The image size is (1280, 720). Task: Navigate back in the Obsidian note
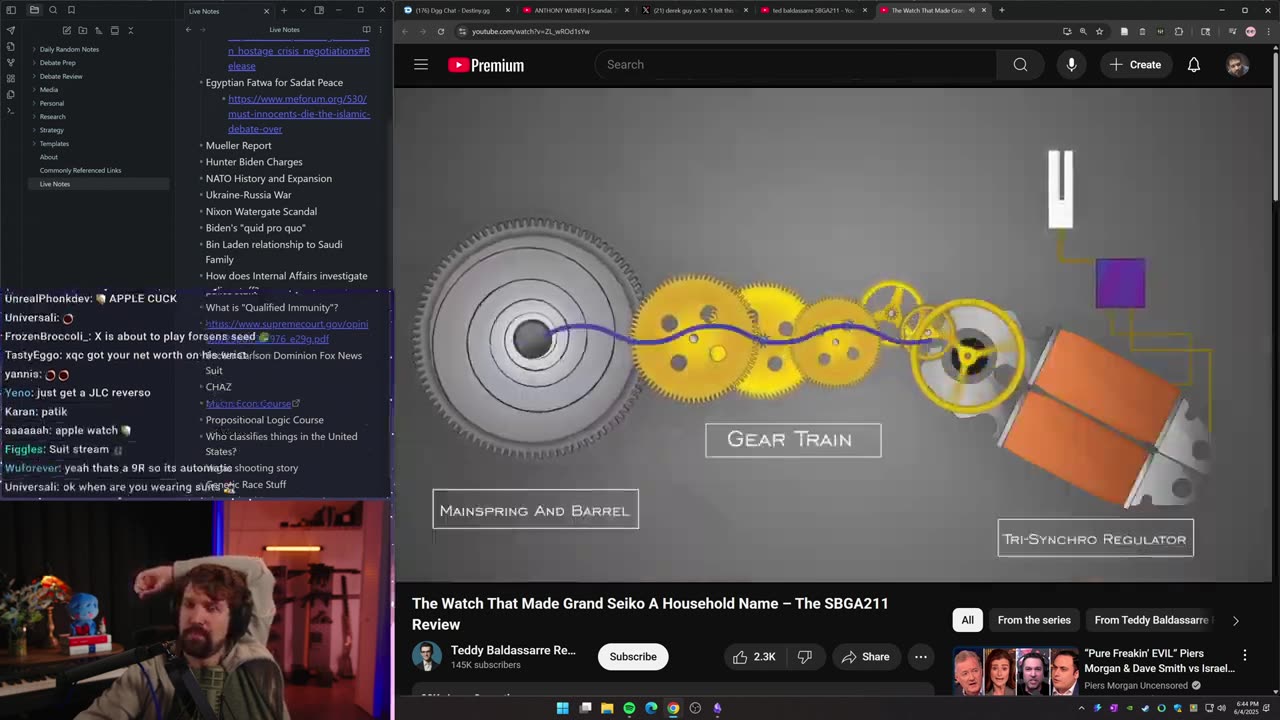point(188,30)
